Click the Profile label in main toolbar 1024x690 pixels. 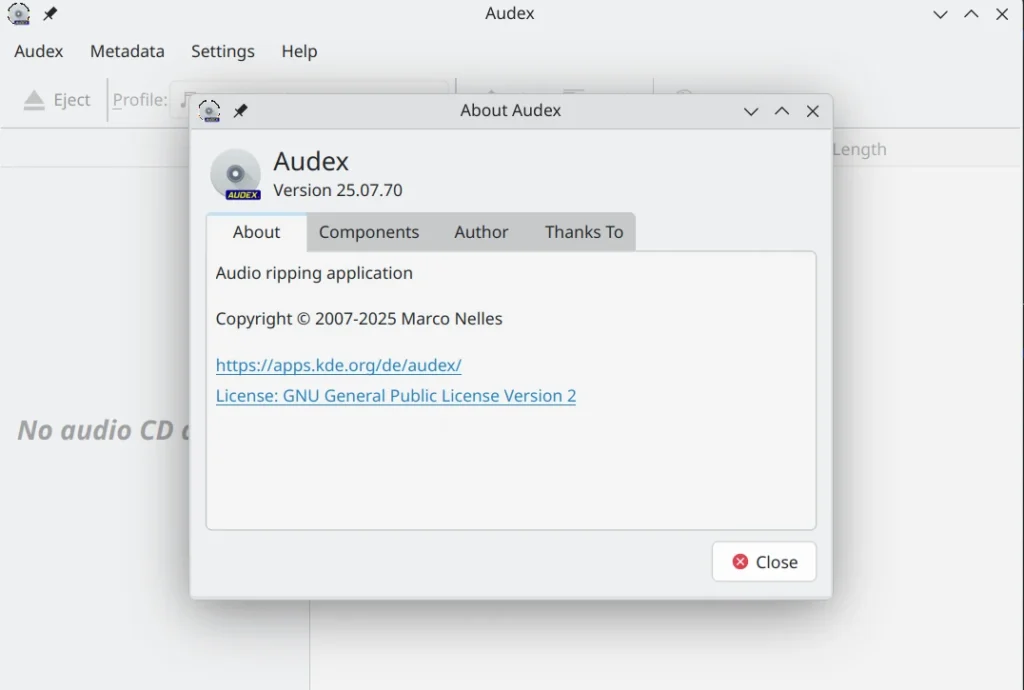[140, 100]
